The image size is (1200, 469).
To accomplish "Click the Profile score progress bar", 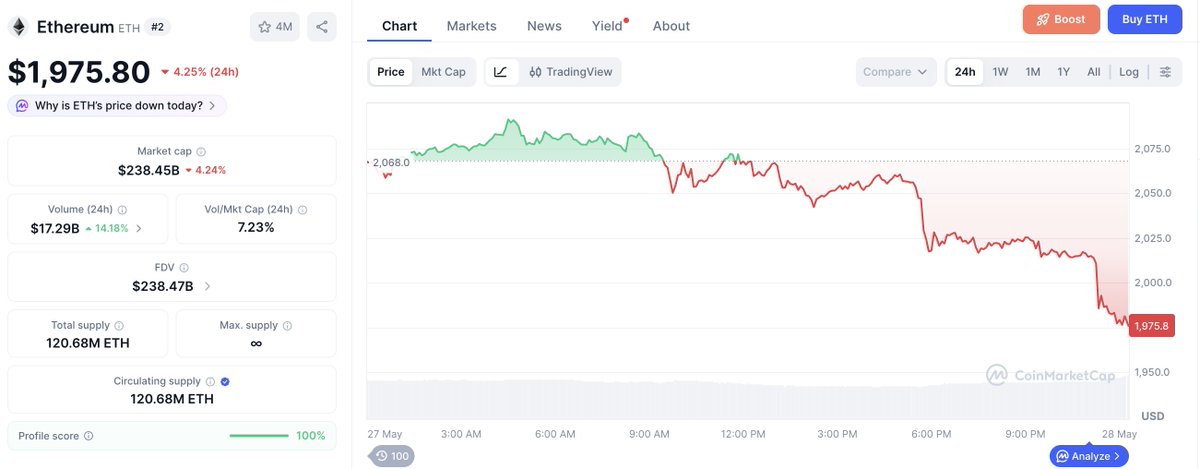I will (x=260, y=436).
